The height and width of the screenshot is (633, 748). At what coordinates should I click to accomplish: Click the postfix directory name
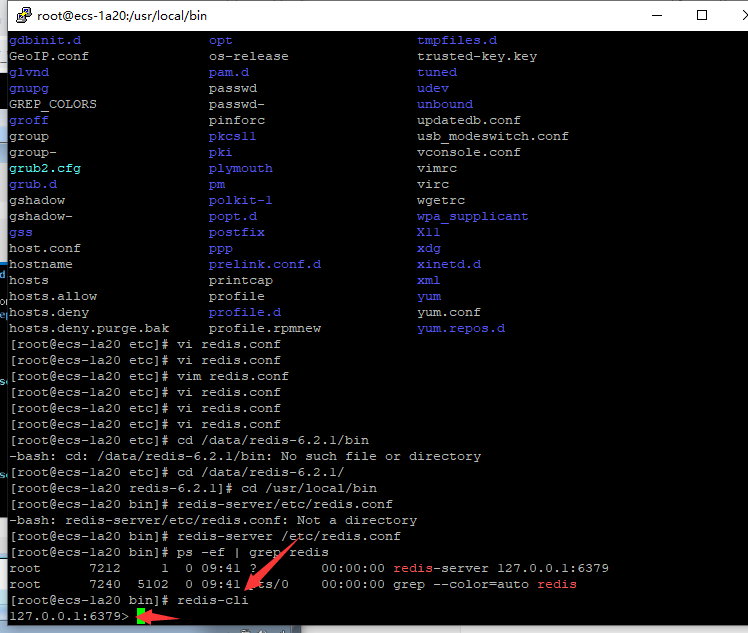coord(237,232)
